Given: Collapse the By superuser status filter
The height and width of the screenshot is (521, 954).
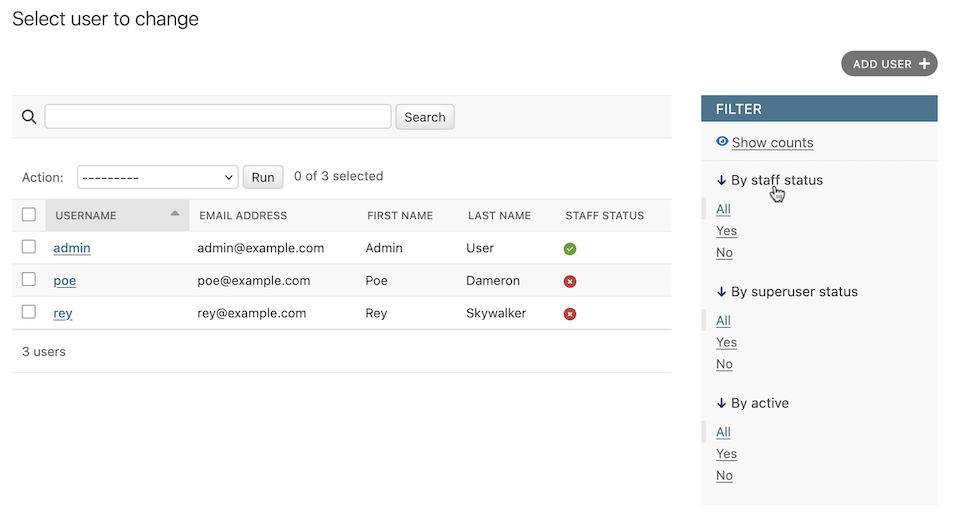Looking at the screenshot, I should click(787, 292).
